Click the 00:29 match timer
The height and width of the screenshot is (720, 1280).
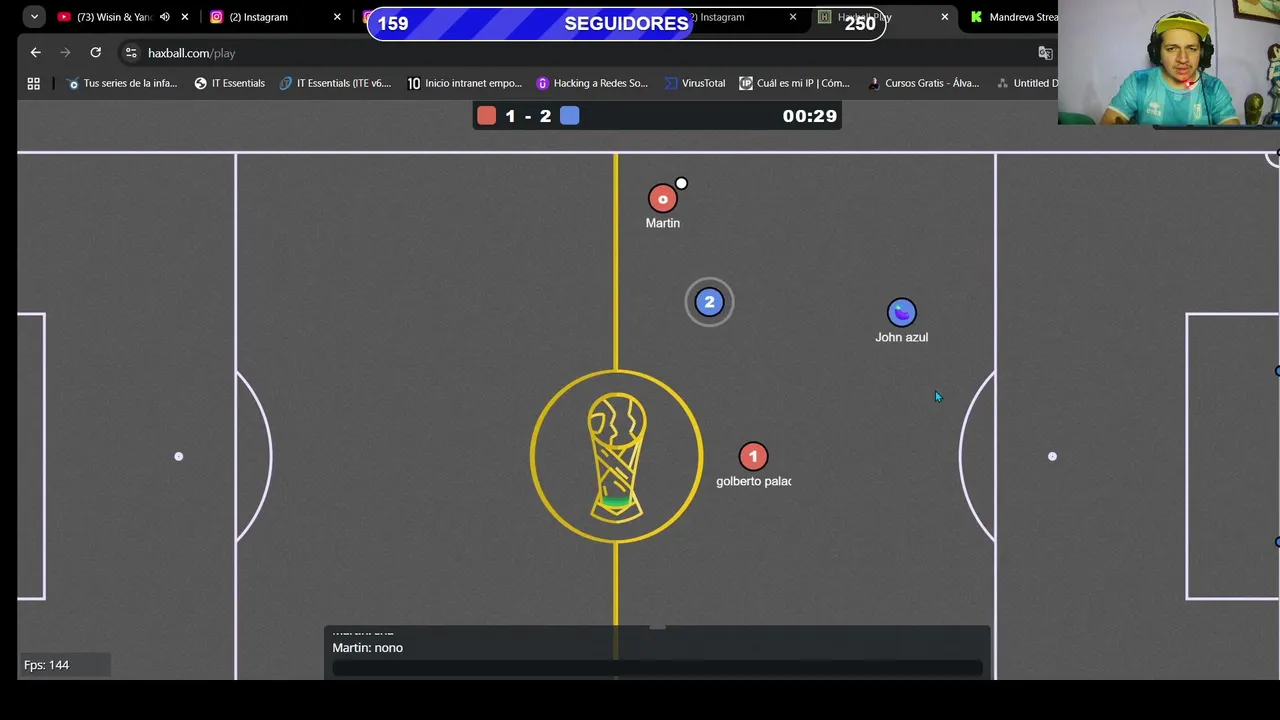809,116
